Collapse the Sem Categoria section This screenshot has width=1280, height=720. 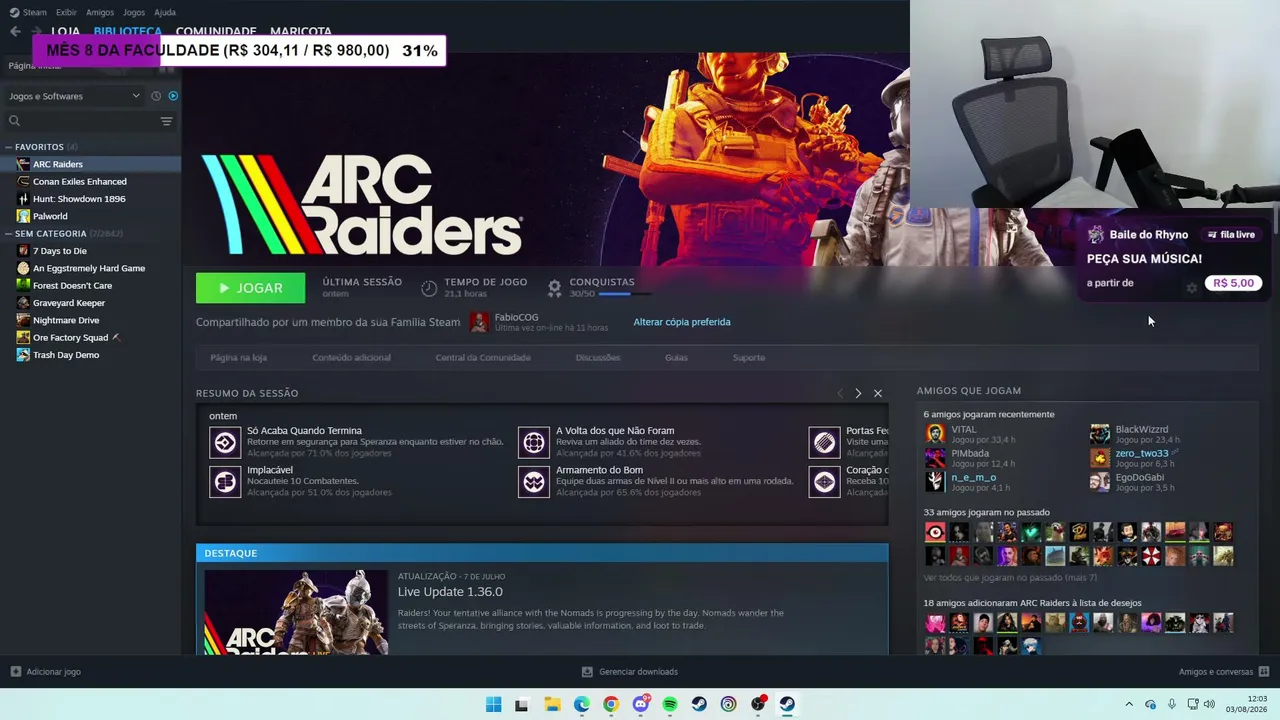coord(8,234)
